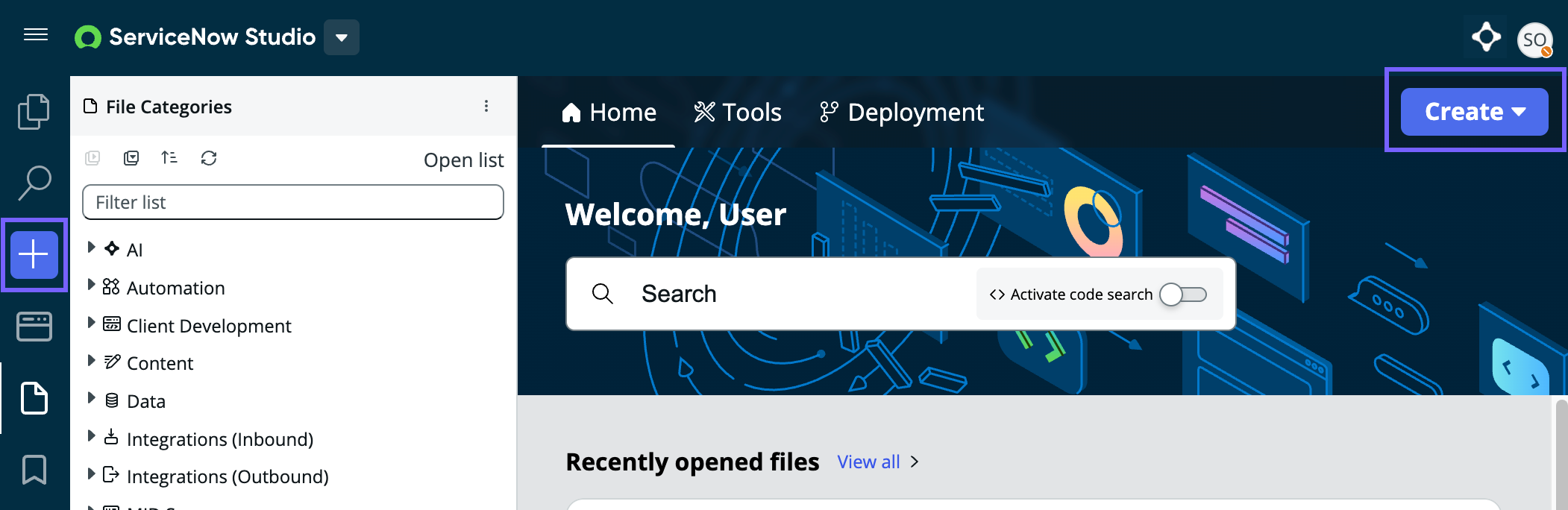The height and width of the screenshot is (510, 1568).
Task: Click the sort order toolbar icon
Action: click(169, 157)
